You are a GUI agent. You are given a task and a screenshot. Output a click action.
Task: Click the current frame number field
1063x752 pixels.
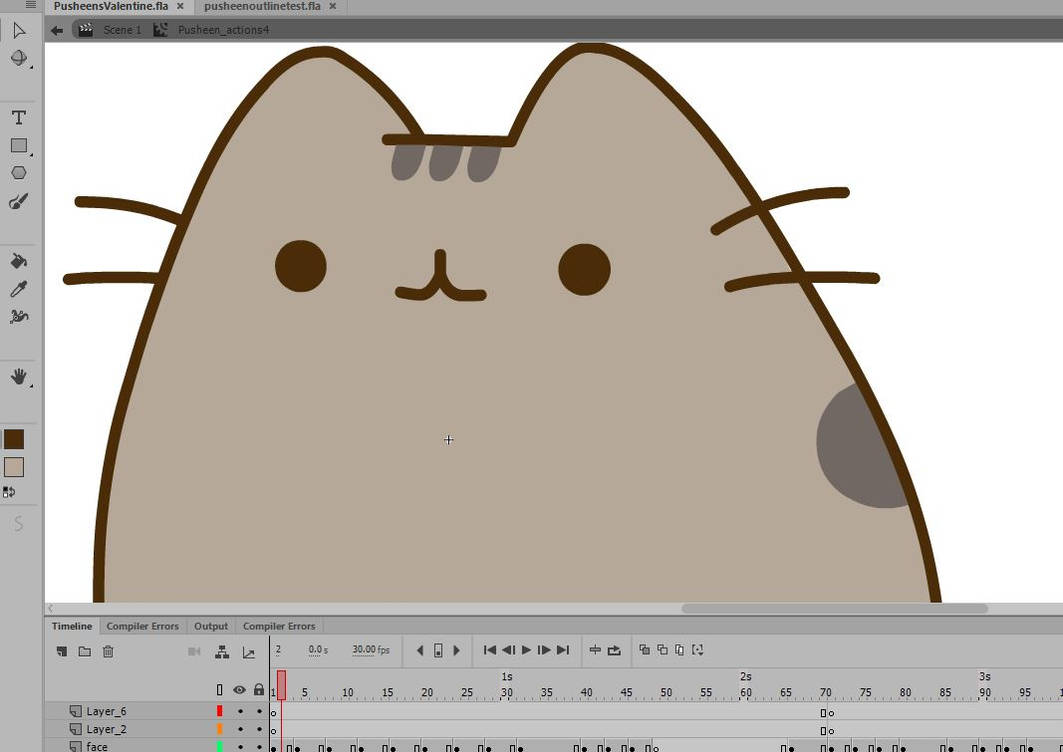pyautogui.click(x=278, y=650)
